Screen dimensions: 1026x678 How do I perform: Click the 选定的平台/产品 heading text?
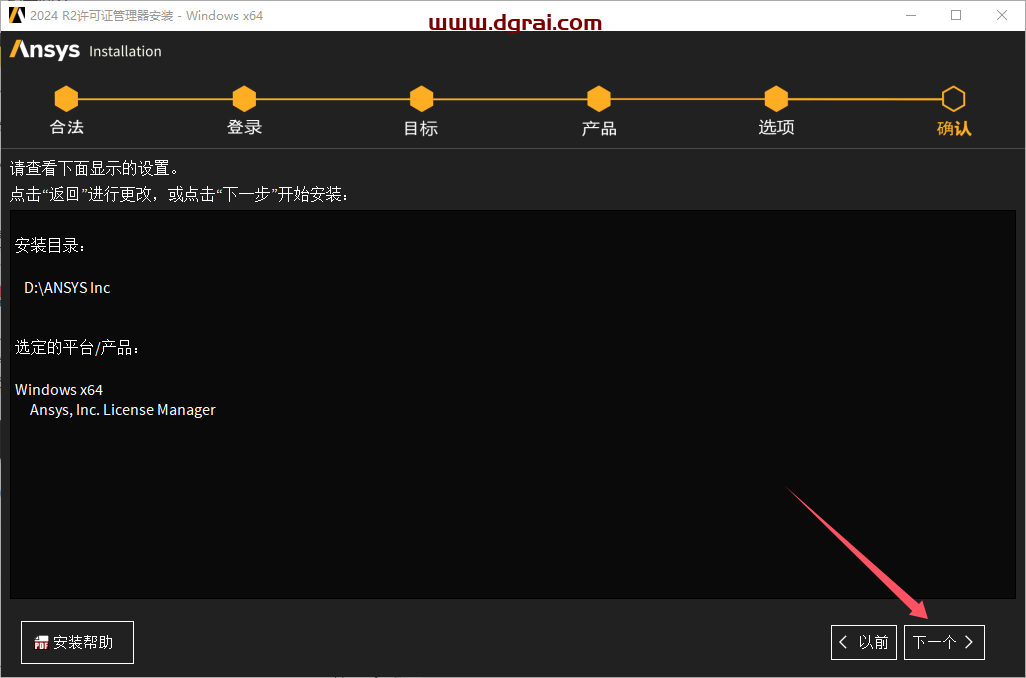click(77, 348)
